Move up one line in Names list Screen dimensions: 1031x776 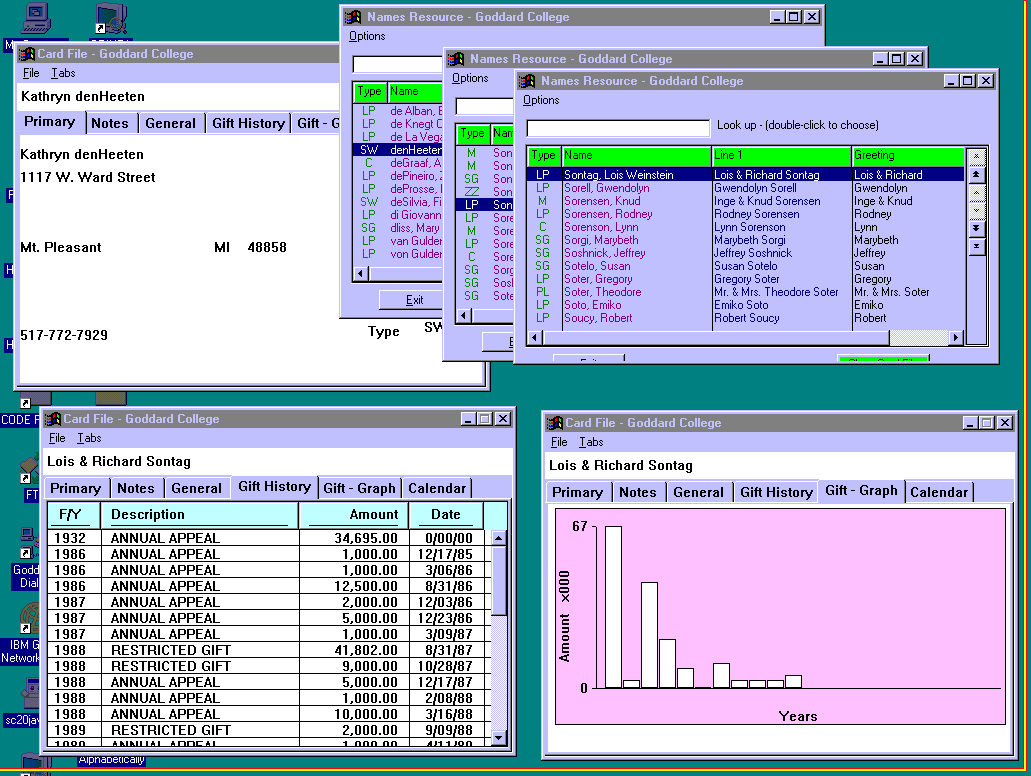[x=976, y=193]
